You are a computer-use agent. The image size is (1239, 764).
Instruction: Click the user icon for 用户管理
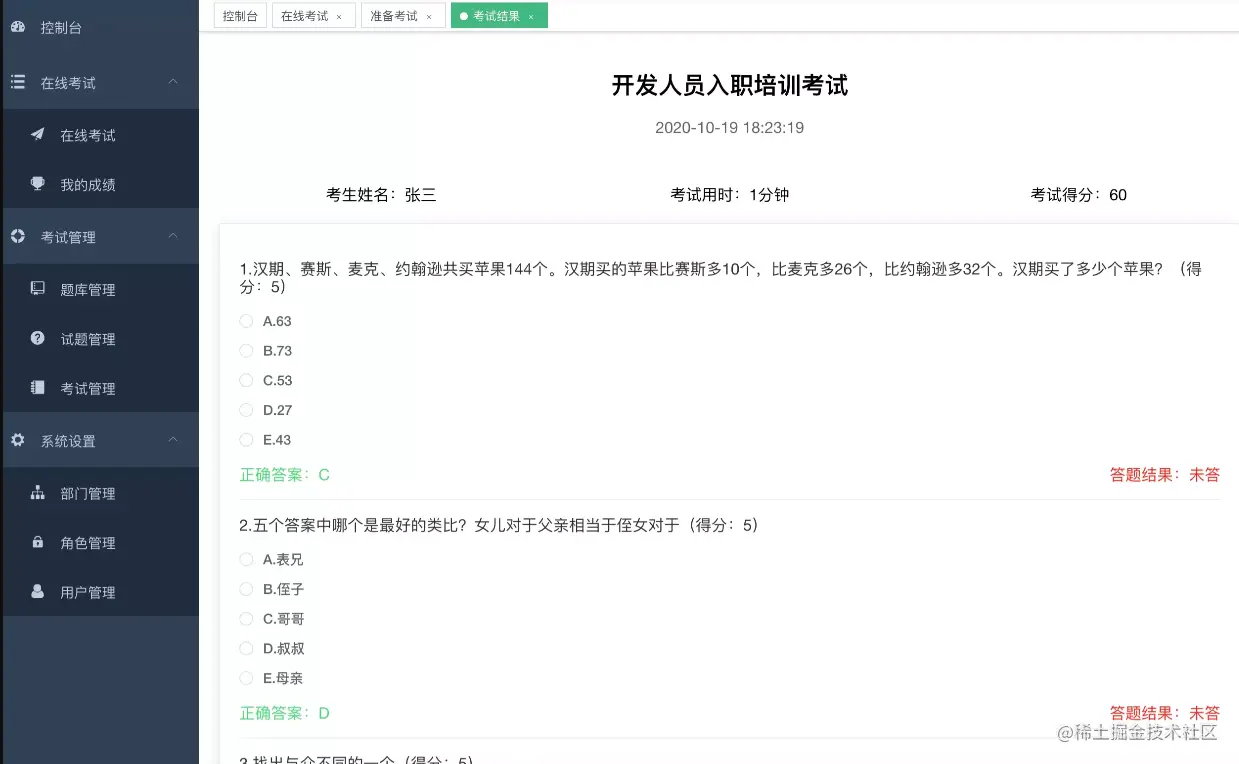[37, 591]
